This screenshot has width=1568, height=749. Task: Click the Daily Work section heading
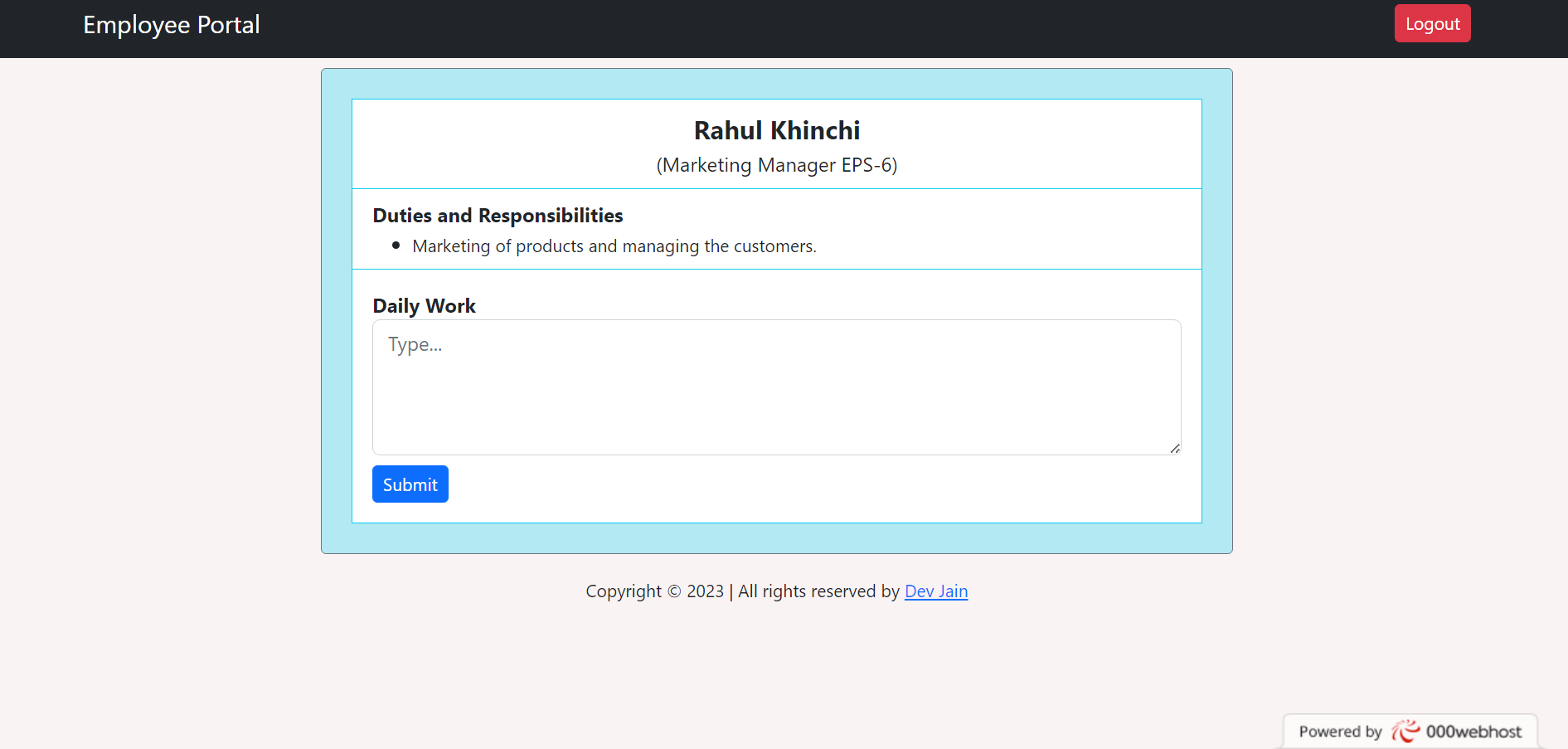click(424, 305)
